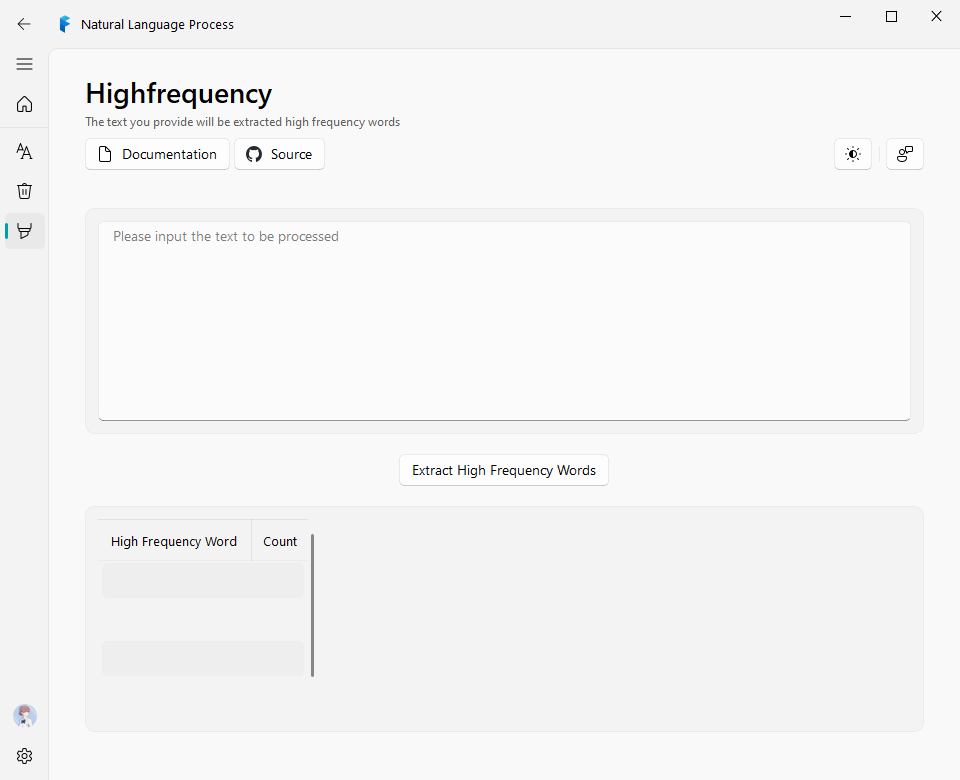Select the trash can icon in the sidebar
Viewport: 960px width, 780px height.
[24, 191]
